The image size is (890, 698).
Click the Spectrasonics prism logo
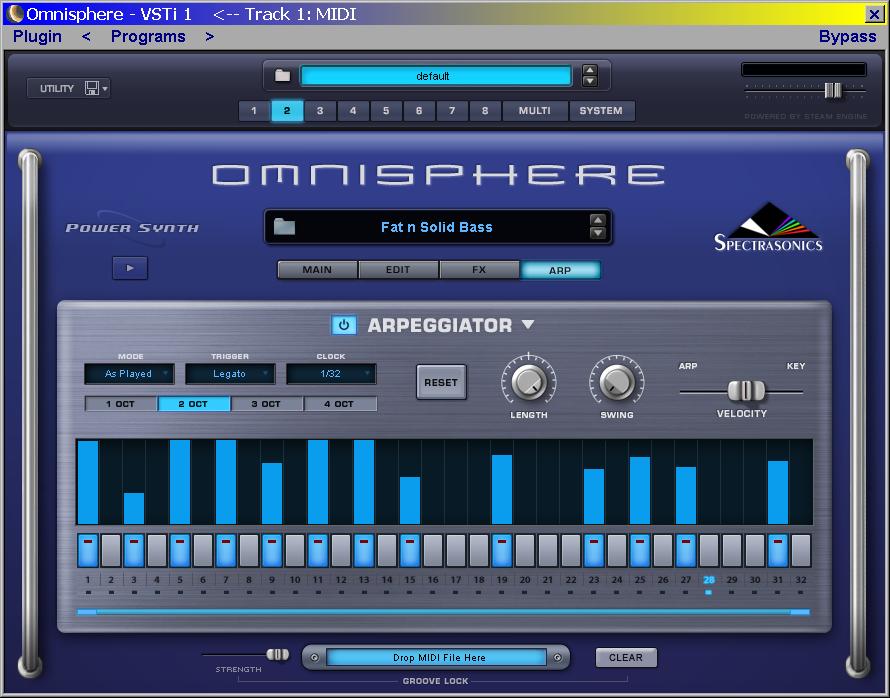(768, 226)
